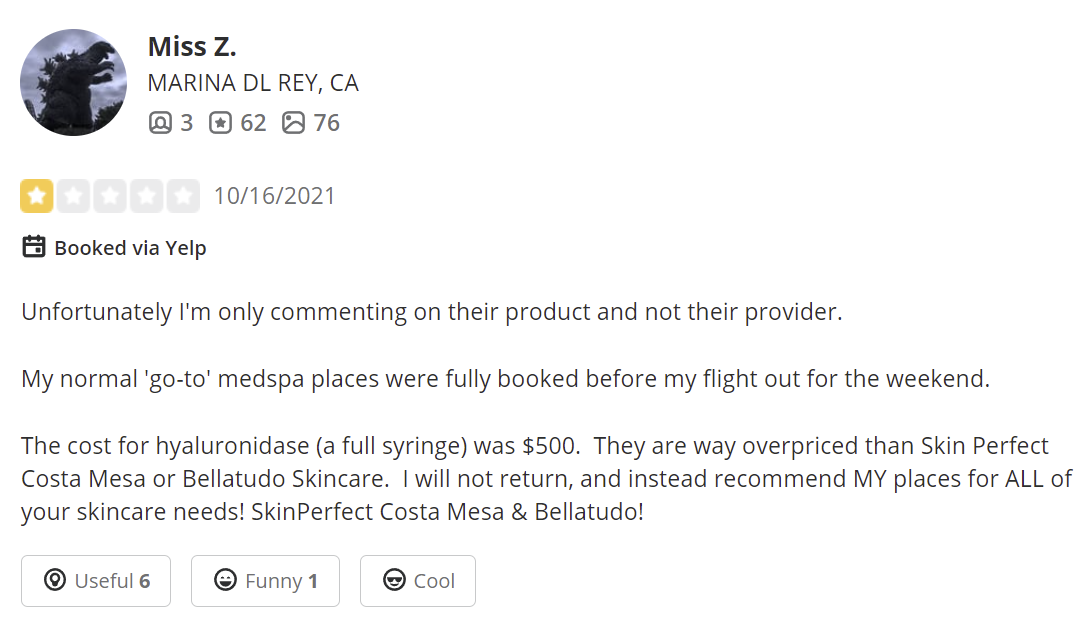Open Miss Z.'s Godzilla profile photo
The image size is (1083, 620).
73,82
